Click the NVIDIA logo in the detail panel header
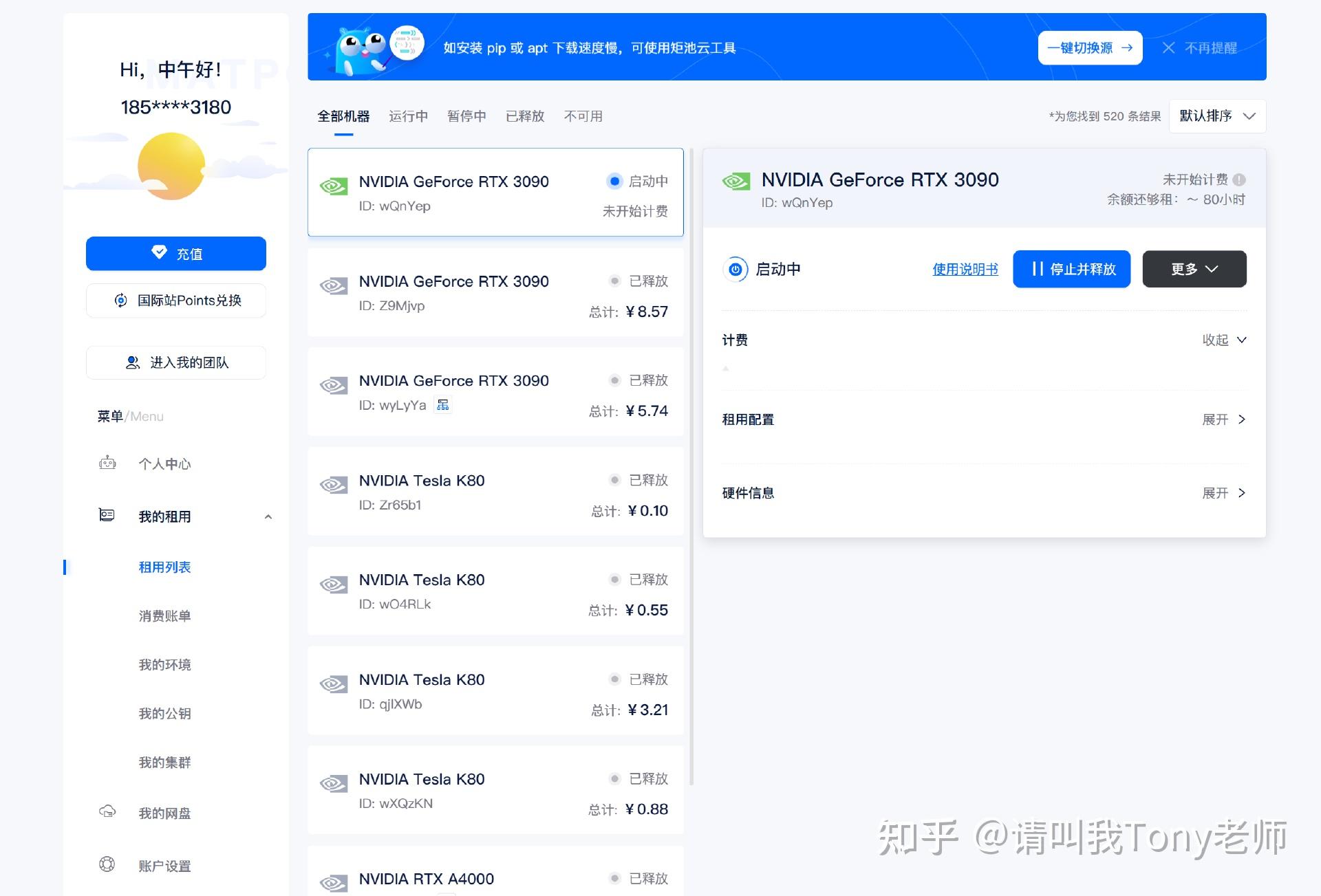This screenshot has width=1321, height=896. click(x=736, y=182)
